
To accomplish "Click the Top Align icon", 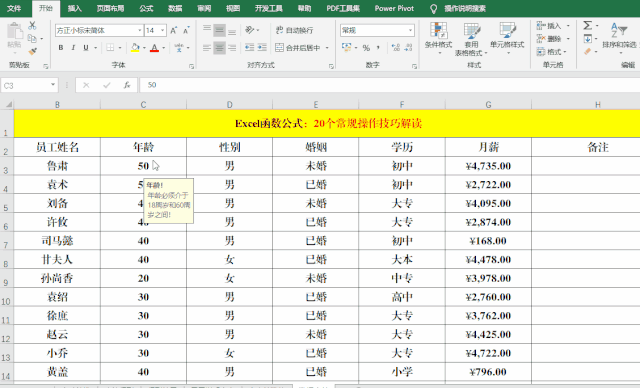I will [207, 30].
